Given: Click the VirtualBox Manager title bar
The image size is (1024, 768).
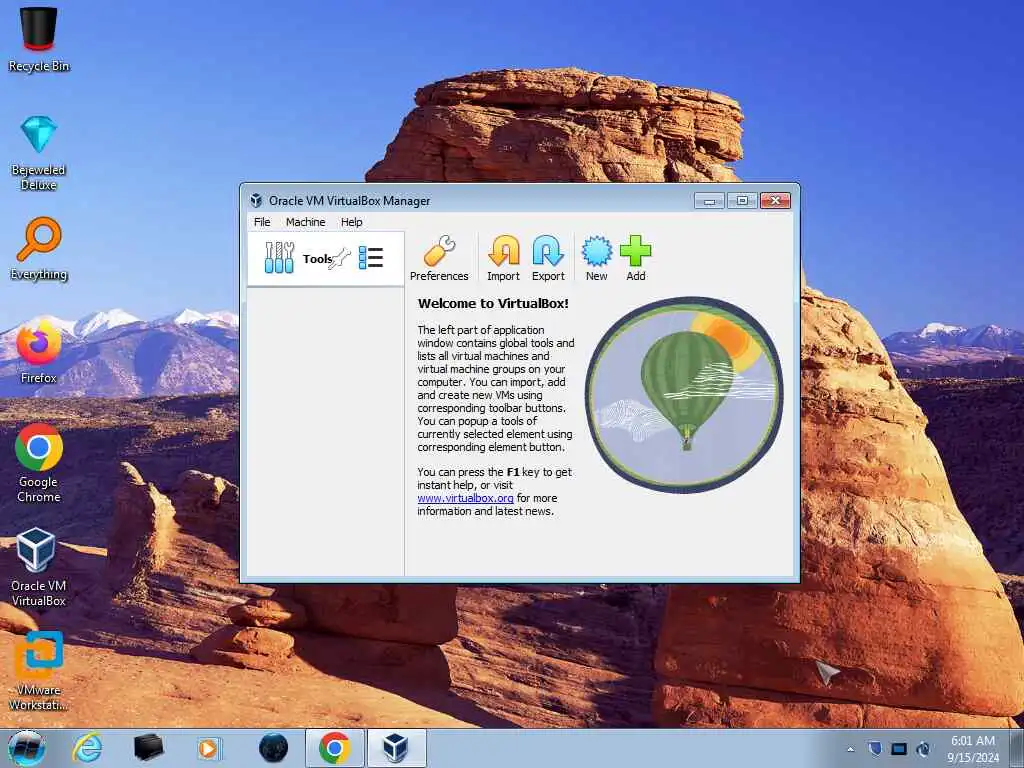Looking at the screenshot, I should [470, 200].
